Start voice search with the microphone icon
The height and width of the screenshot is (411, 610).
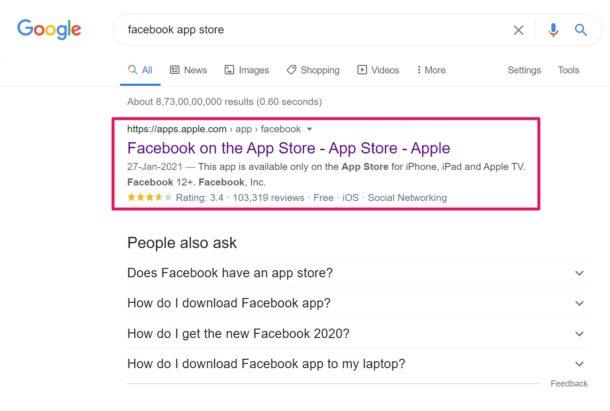click(553, 30)
